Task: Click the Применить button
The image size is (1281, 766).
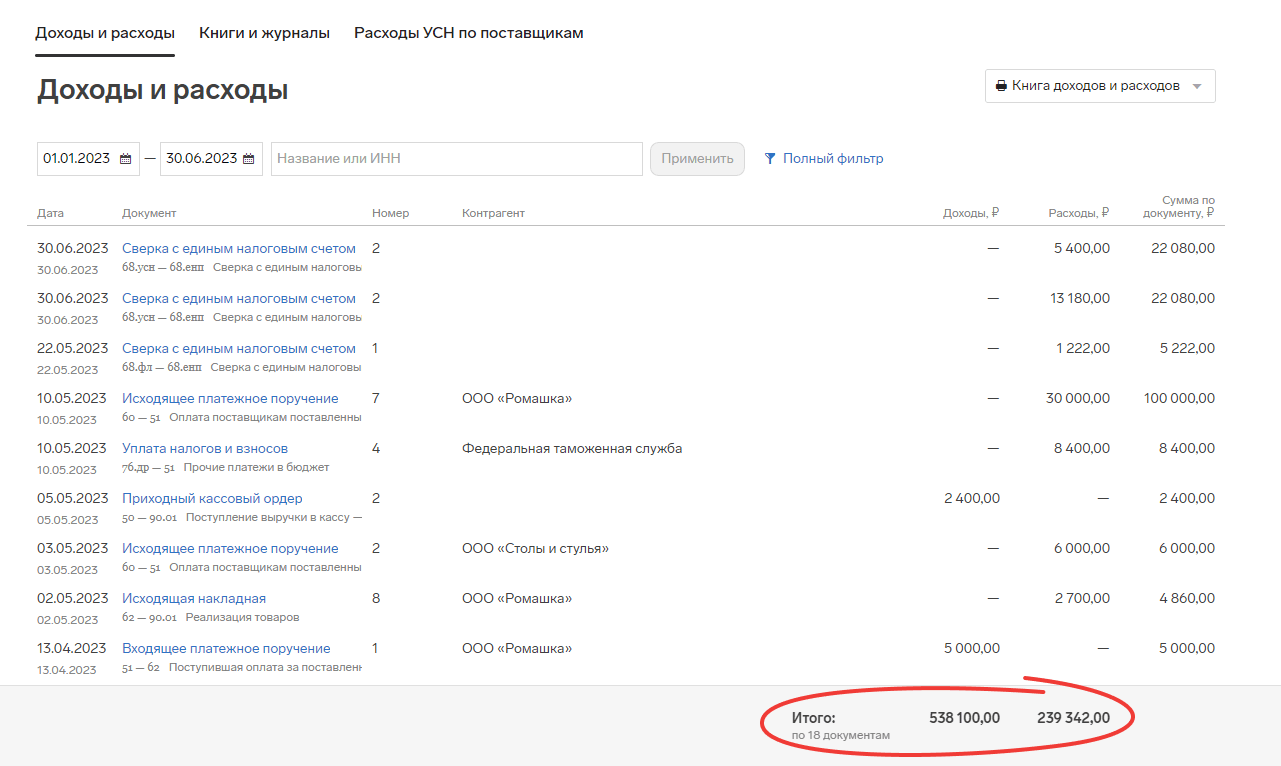Action: pos(697,158)
